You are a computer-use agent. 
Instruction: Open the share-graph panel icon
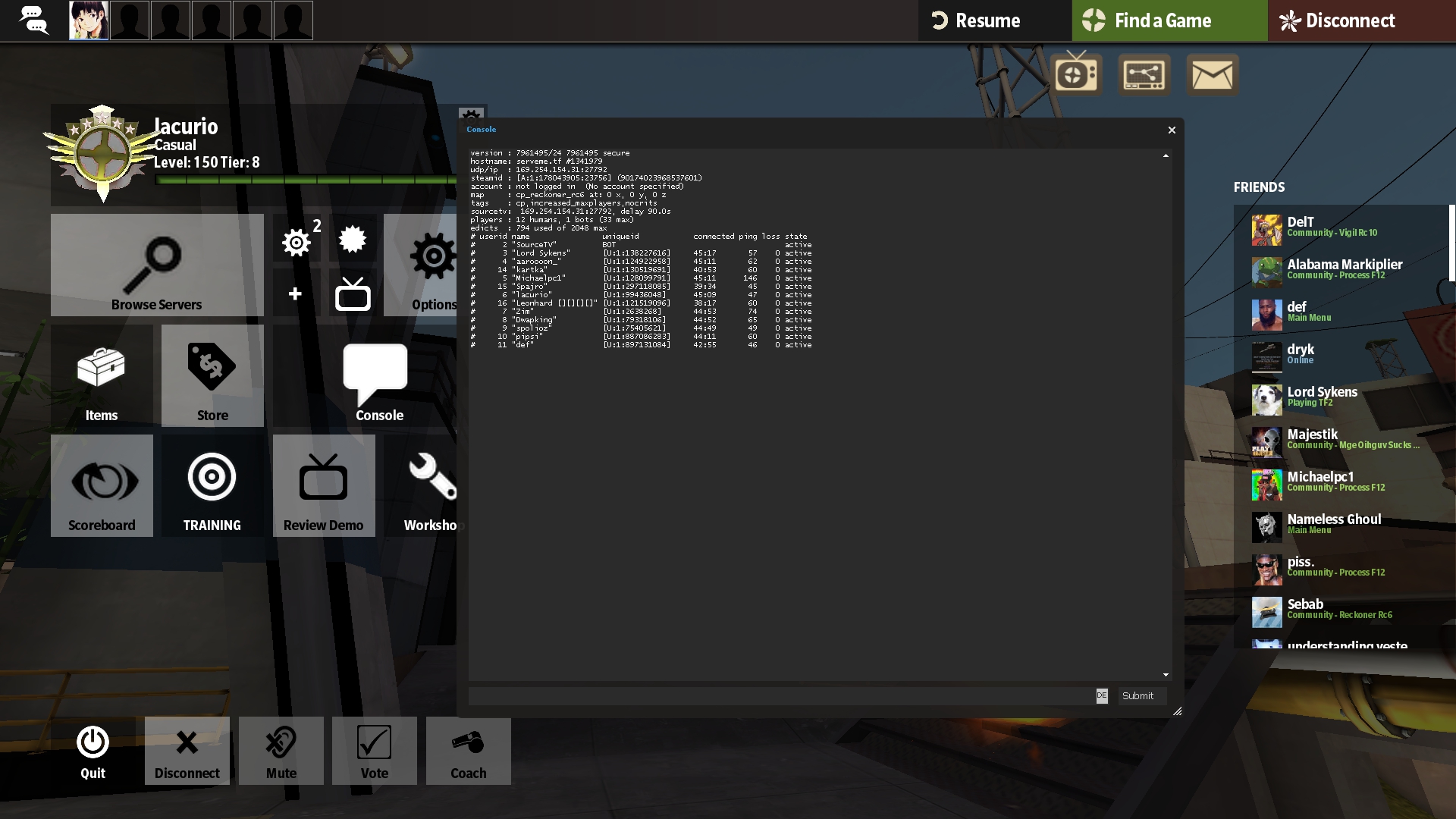pos(1144,74)
